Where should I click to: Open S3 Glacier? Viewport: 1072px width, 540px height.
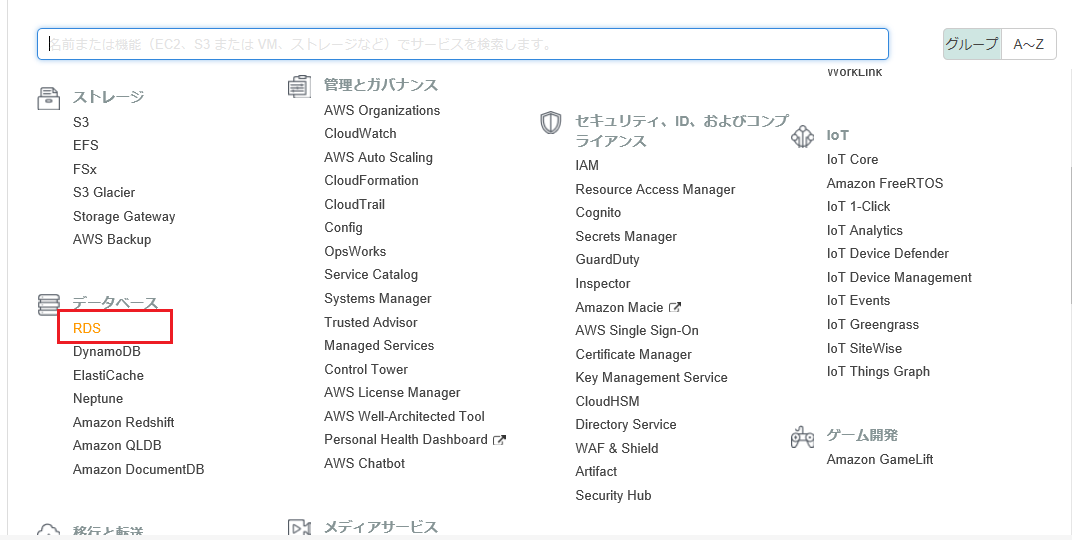coord(104,193)
